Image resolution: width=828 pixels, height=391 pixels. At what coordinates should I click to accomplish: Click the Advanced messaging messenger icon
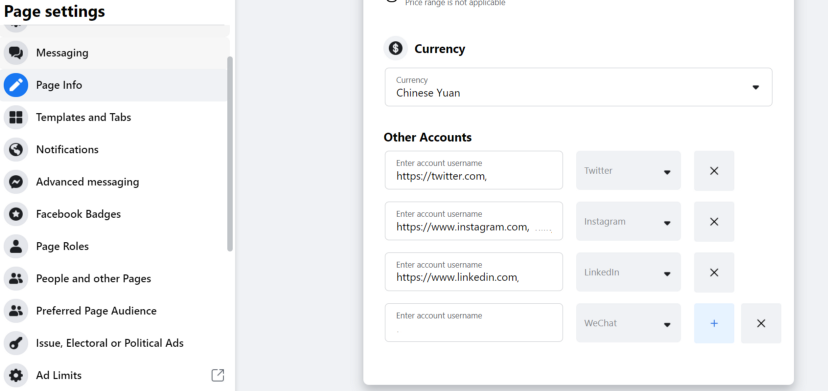16,182
